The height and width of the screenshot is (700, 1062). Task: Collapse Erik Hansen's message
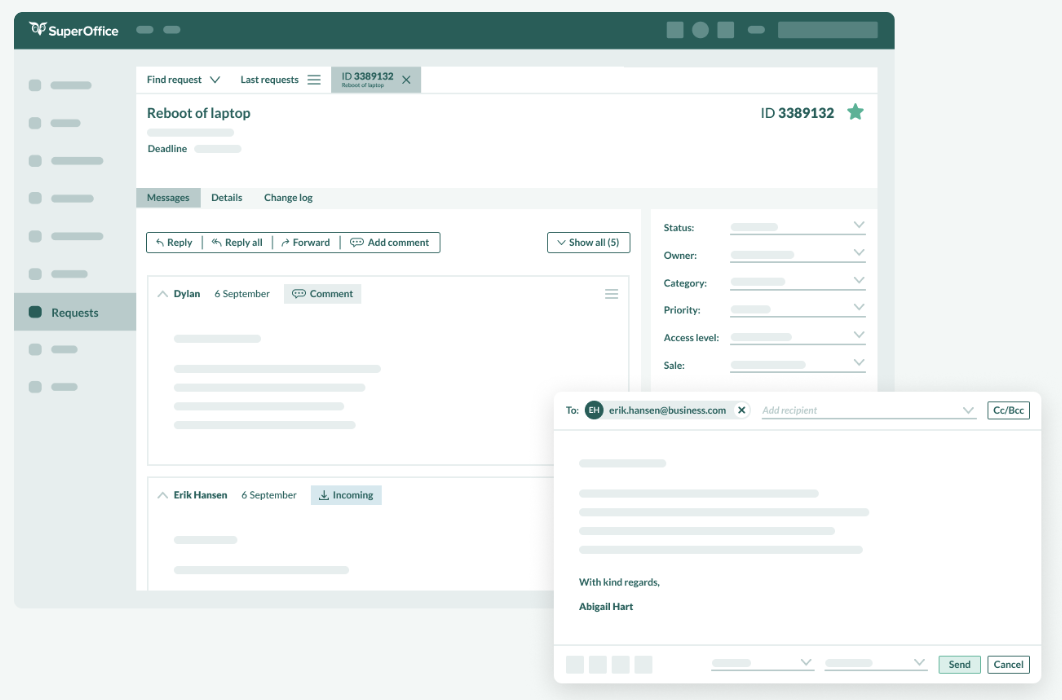163,496
